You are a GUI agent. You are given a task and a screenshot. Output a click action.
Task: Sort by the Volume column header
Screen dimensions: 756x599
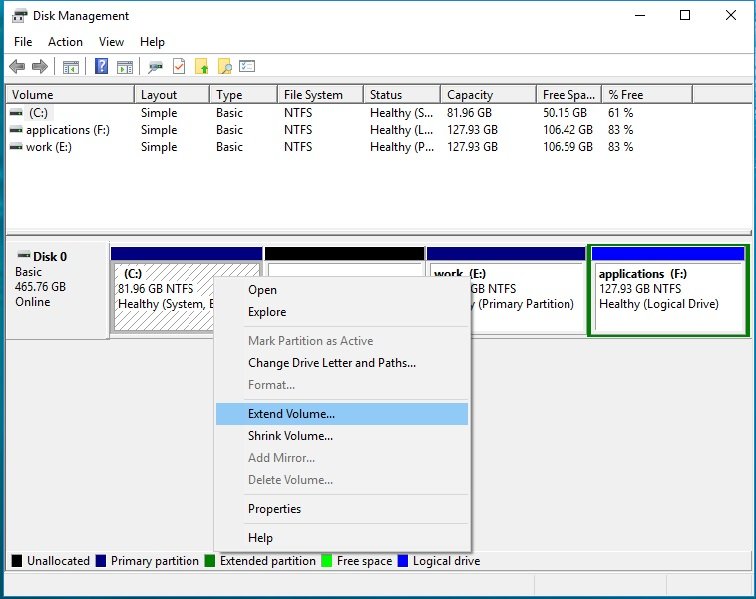pyautogui.click(x=70, y=95)
